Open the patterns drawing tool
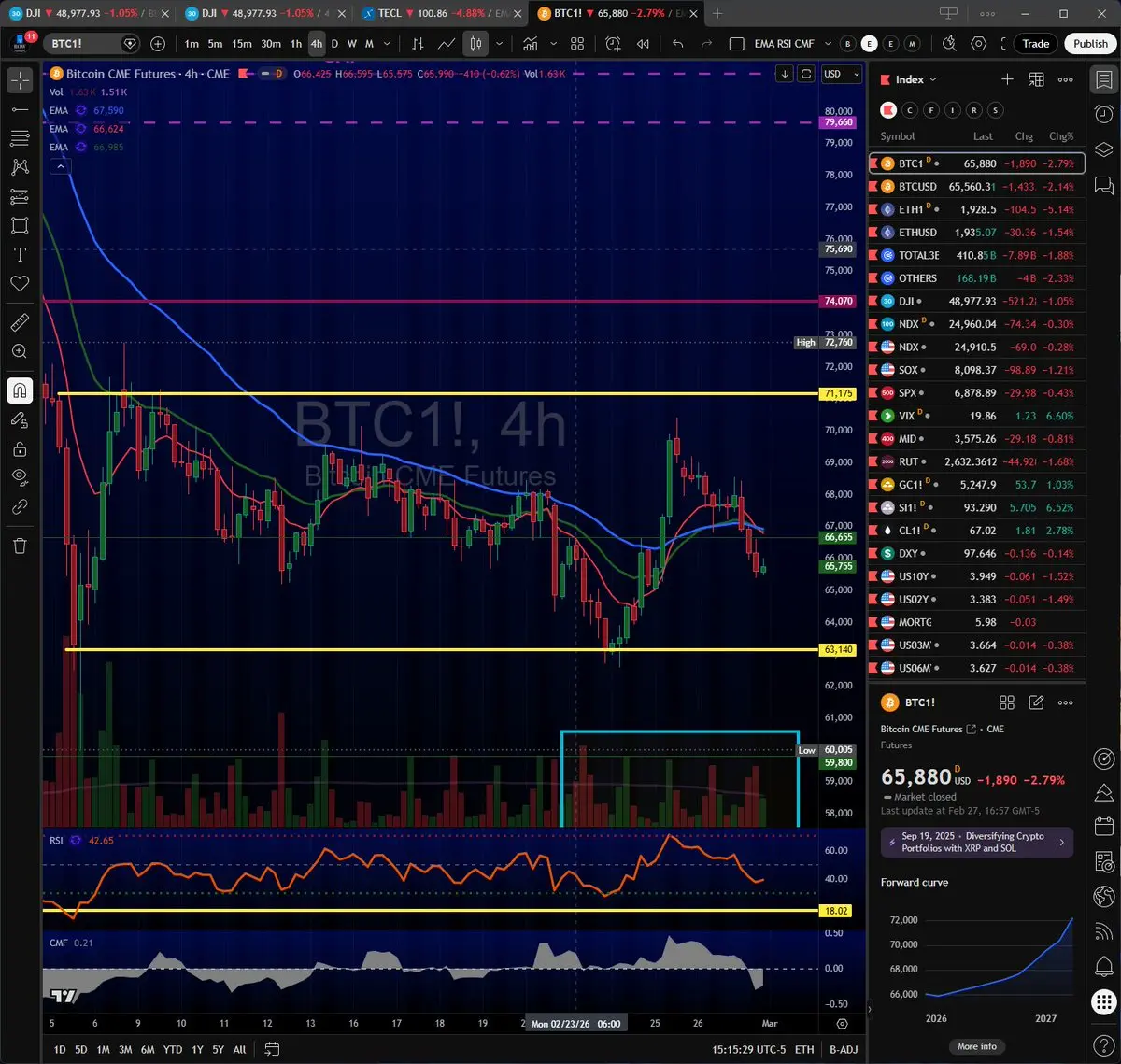Screen dimensions: 1121x1064 pos(20,167)
